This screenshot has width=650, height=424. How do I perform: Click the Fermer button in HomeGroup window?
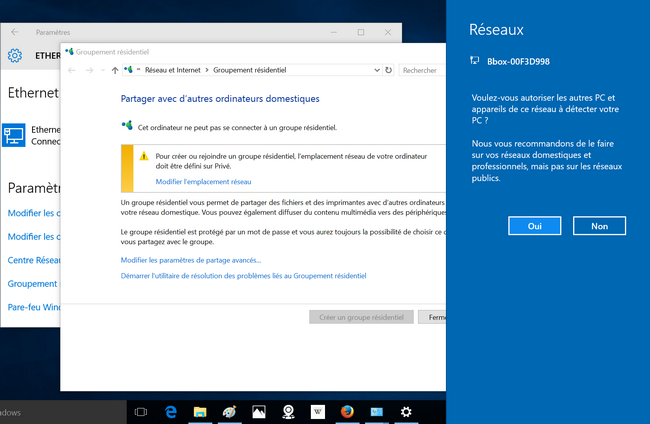pyautogui.click(x=432, y=317)
